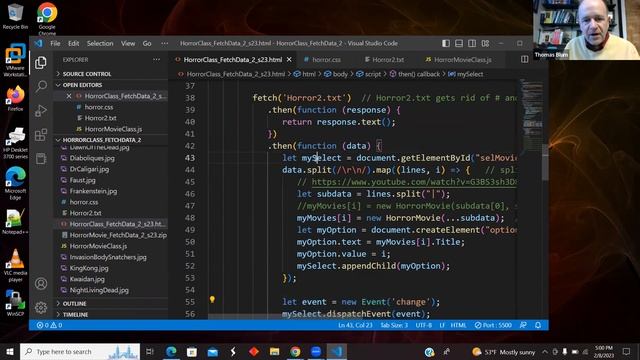Open errors and warnings count in status bar
640x360 pixels.
49,325
